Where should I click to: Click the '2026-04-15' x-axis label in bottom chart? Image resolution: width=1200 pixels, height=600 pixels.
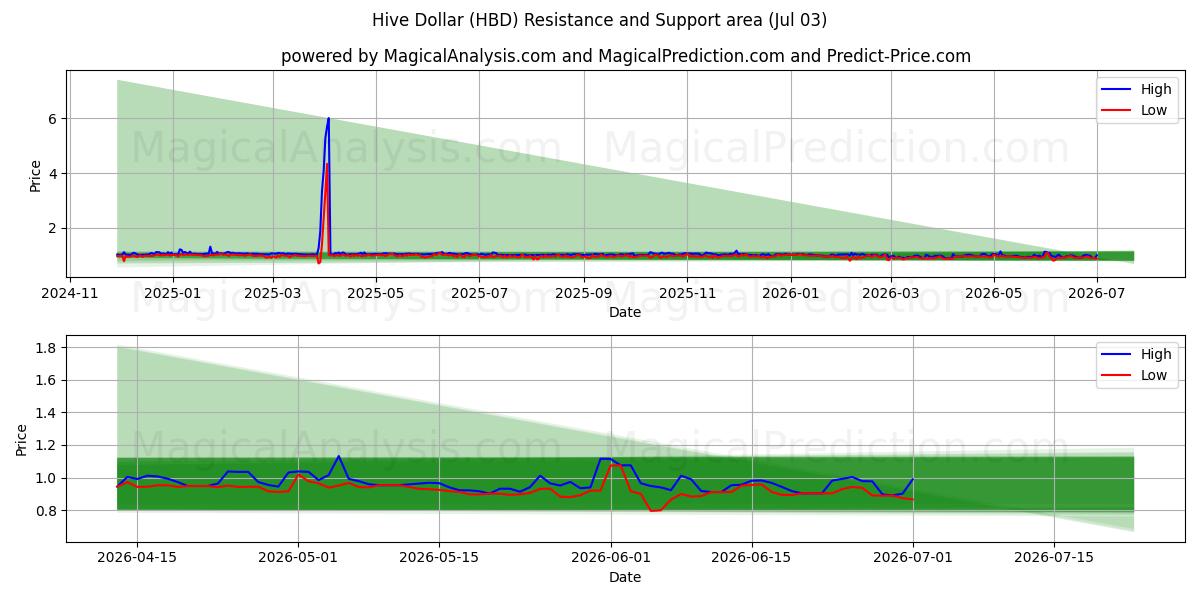coord(137,558)
